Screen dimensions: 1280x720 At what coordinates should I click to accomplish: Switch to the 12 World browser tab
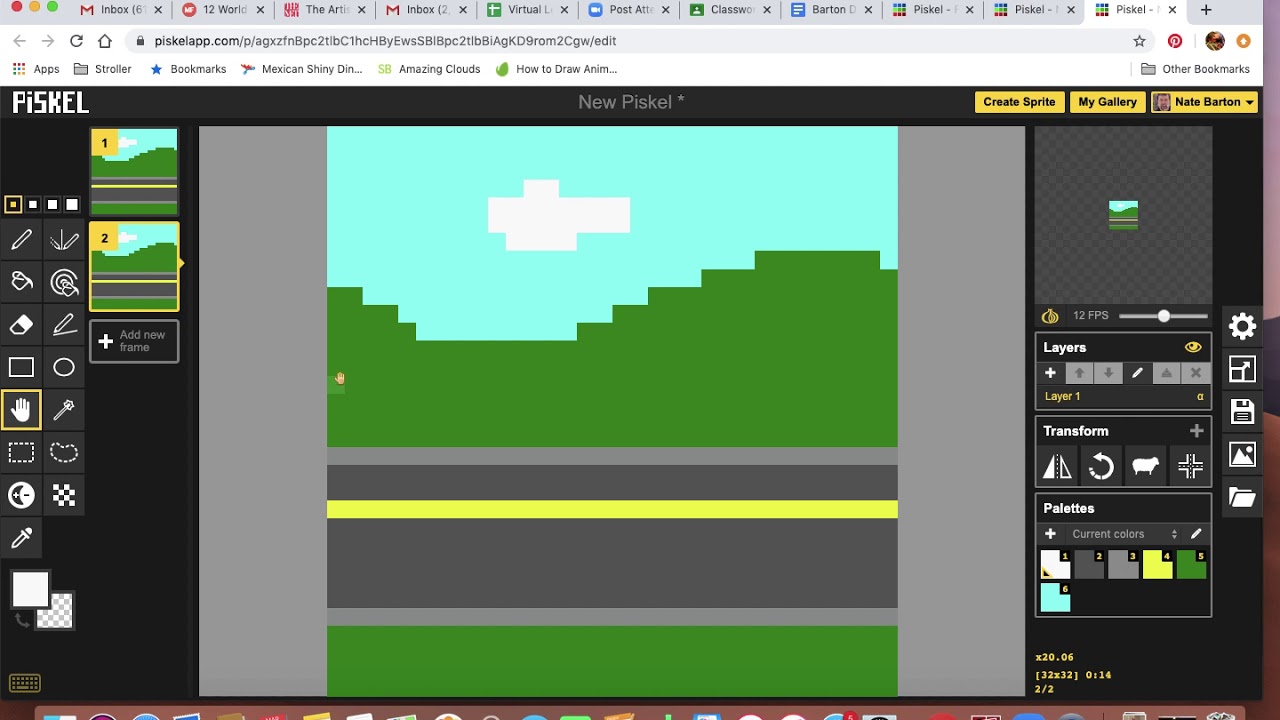point(224,10)
